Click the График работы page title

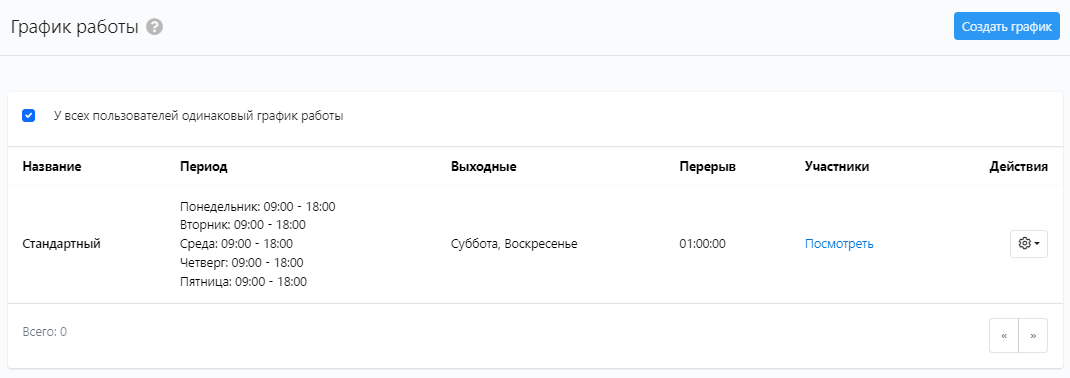(74, 27)
